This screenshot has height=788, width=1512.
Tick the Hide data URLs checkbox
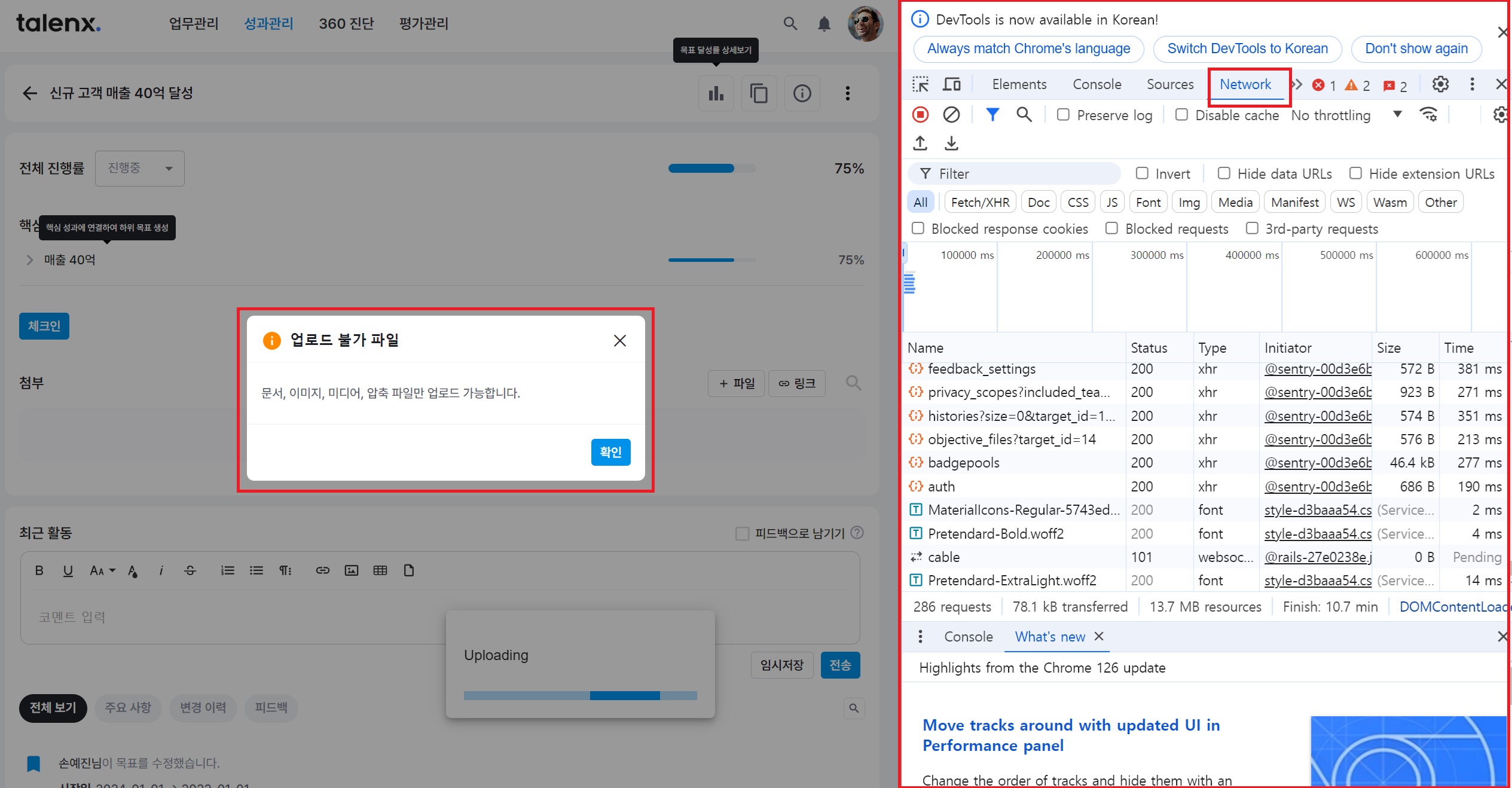pos(1224,173)
